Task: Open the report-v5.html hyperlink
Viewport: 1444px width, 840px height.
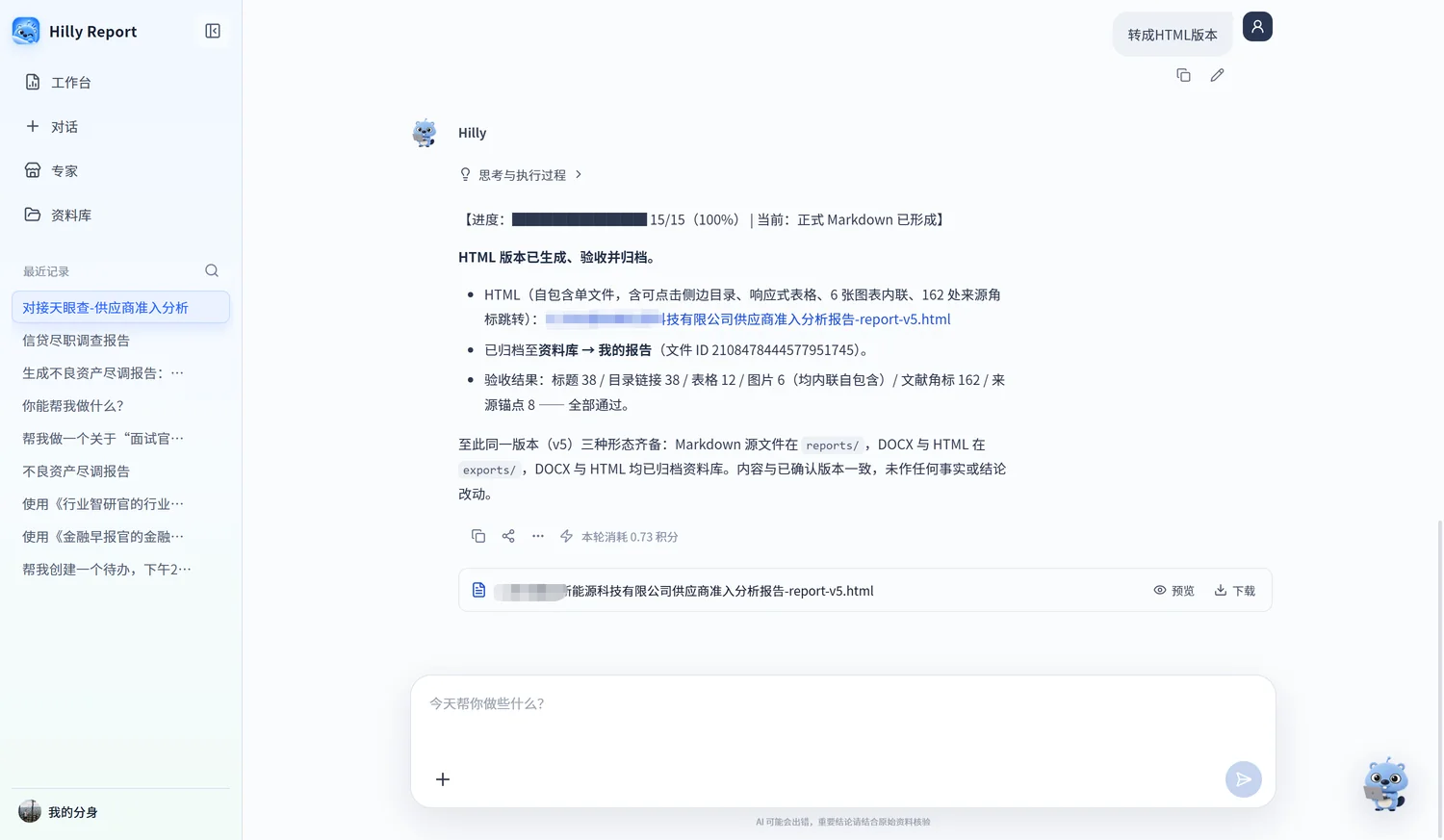Action: pyautogui.click(x=748, y=318)
